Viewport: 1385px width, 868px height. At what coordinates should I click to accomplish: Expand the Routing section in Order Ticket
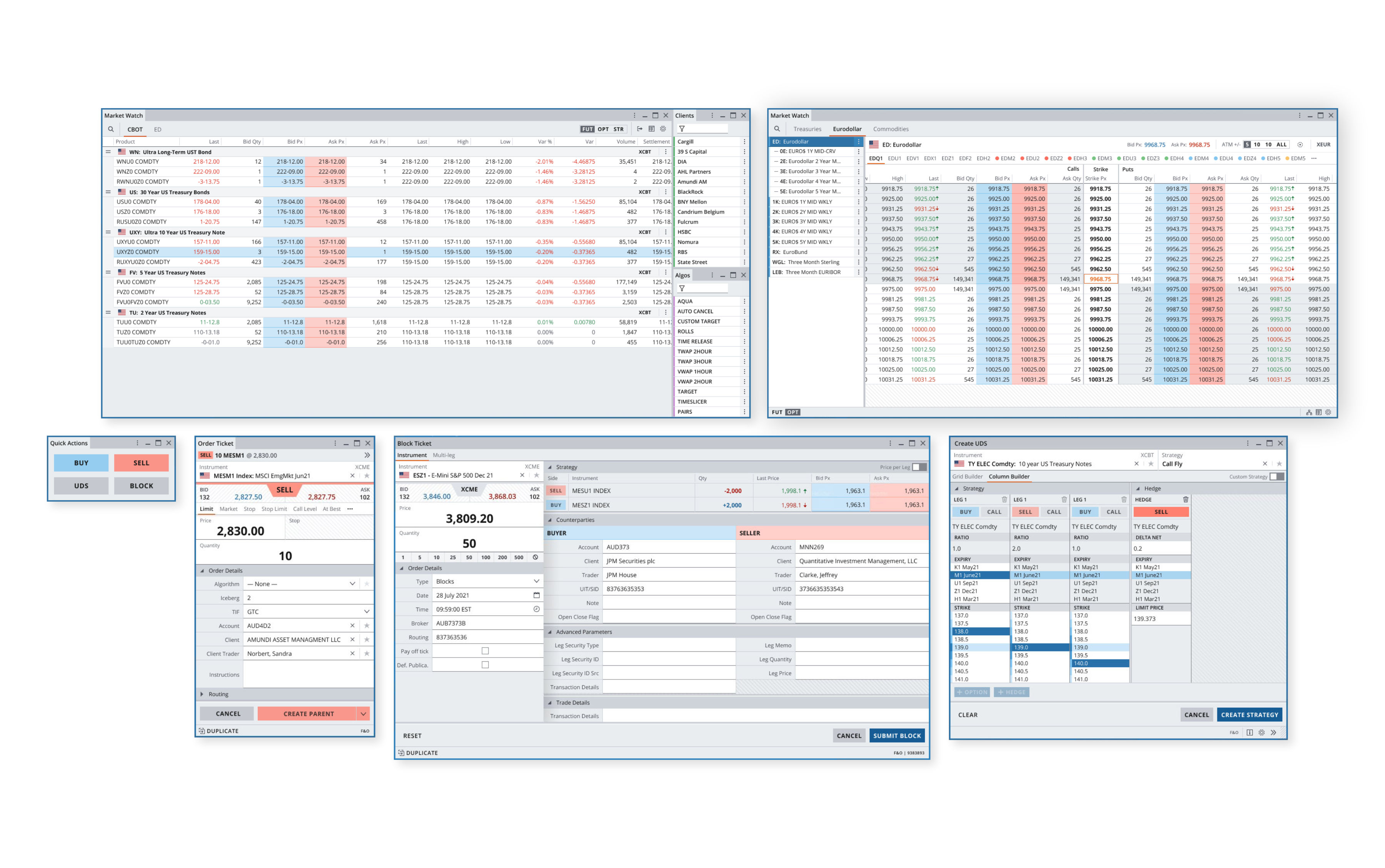[202, 694]
